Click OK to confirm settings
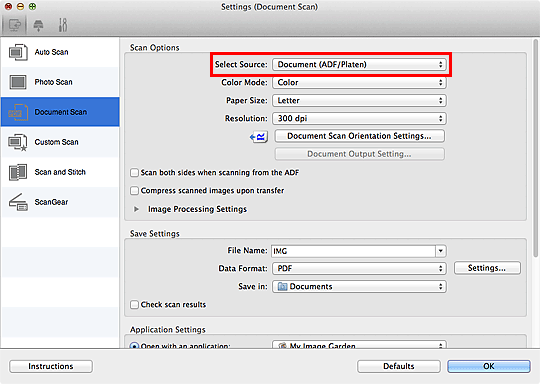Viewport: 540px width, 384px height. 489,366
